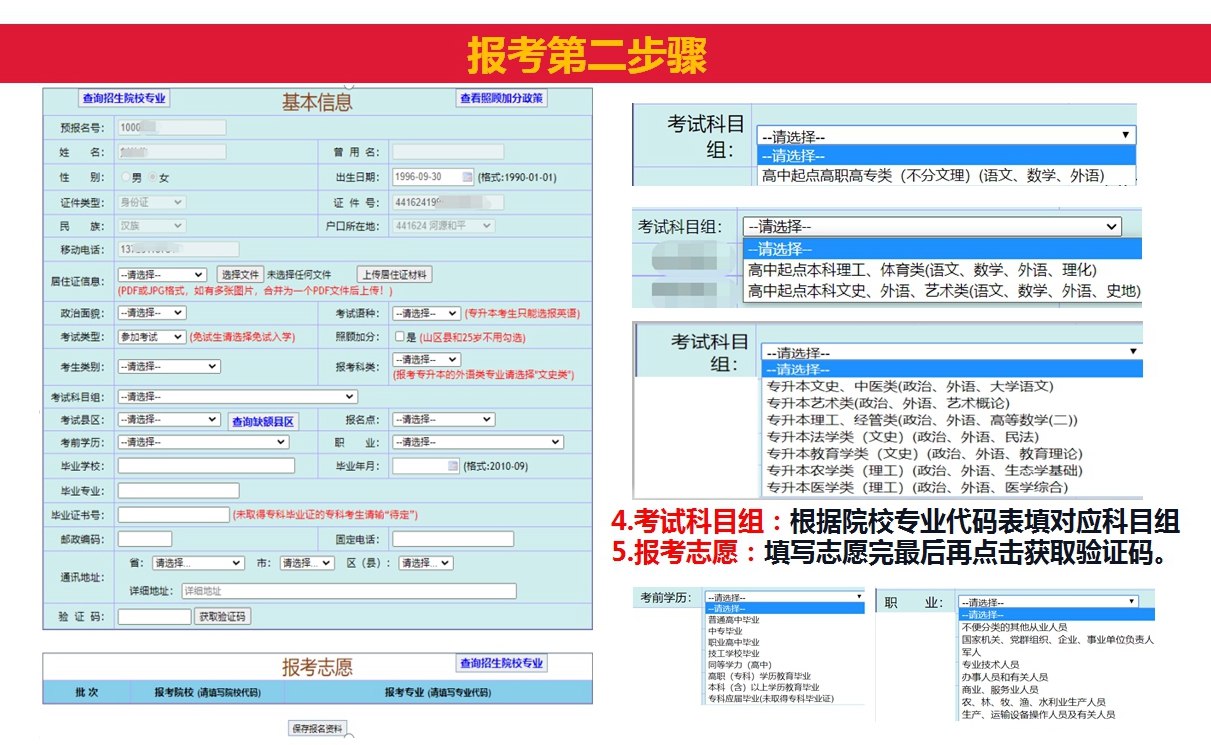The image size is (1211, 745).
Task: Select 技工学校毕业 in 考前学历 list
Action: 733,653
